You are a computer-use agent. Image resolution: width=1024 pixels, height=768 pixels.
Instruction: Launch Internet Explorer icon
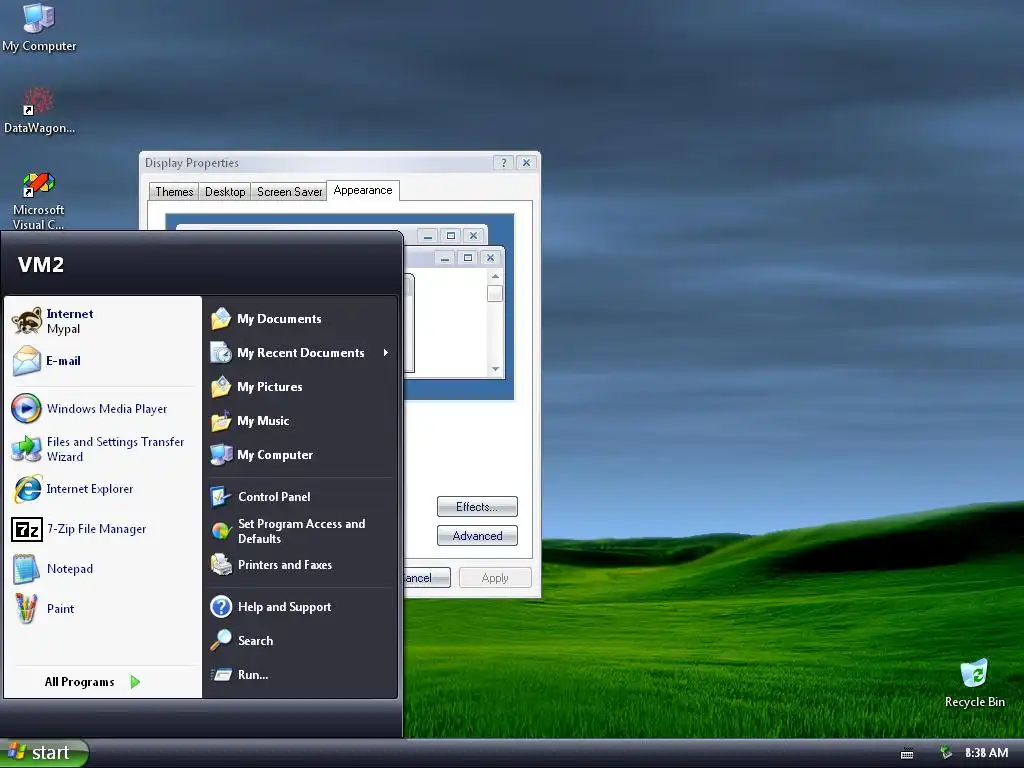tap(27, 489)
